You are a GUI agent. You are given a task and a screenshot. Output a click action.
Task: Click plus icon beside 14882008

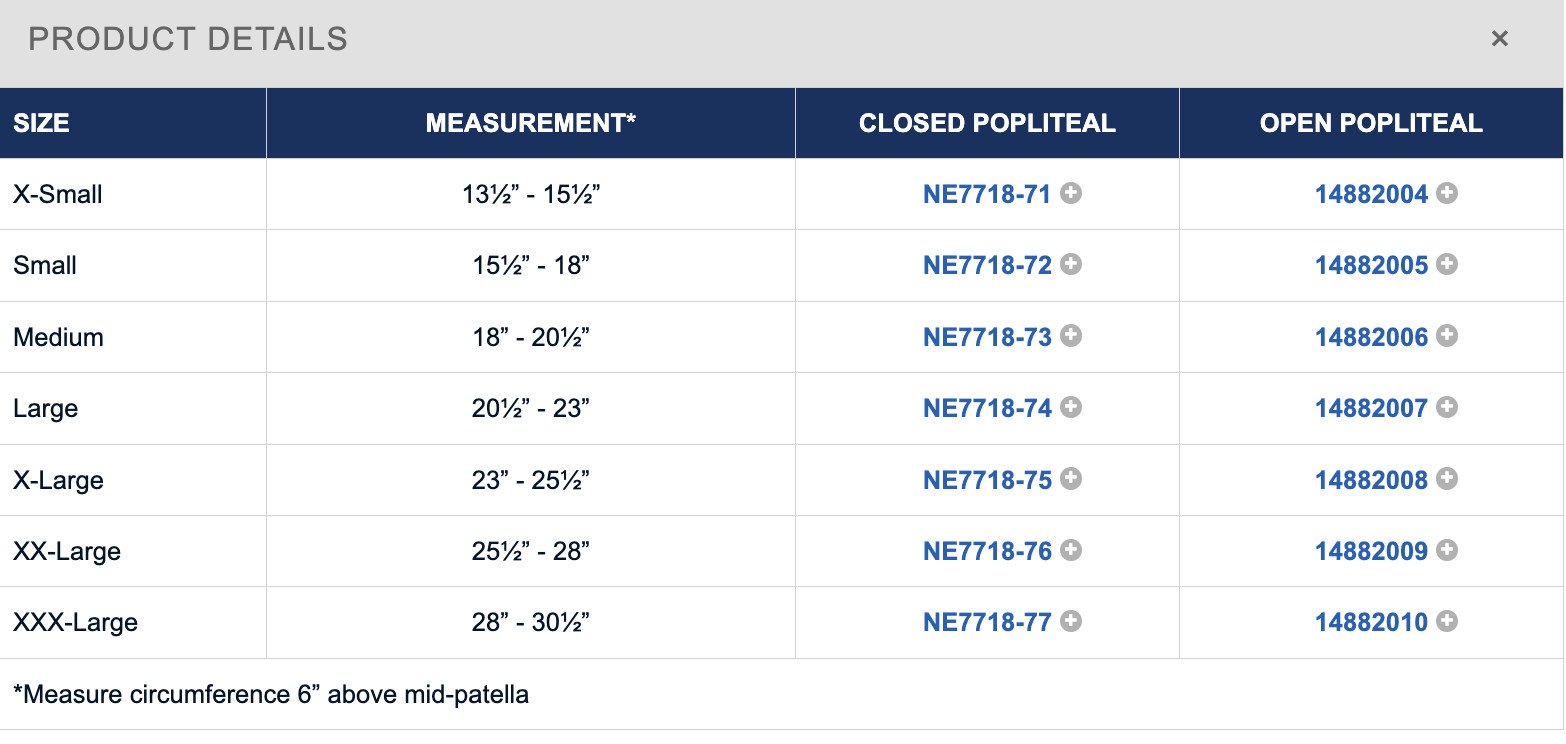click(x=1447, y=479)
